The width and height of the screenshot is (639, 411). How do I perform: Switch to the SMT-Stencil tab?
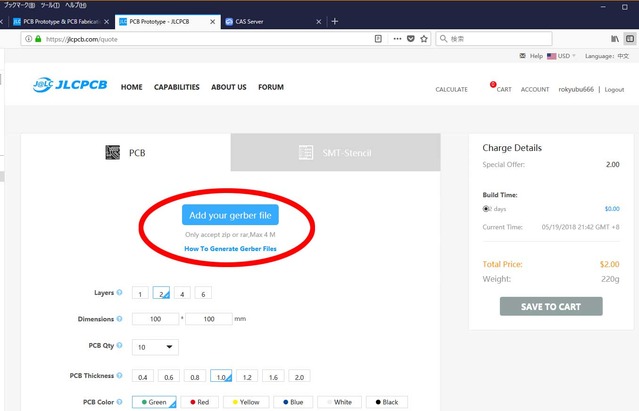click(x=335, y=152)
